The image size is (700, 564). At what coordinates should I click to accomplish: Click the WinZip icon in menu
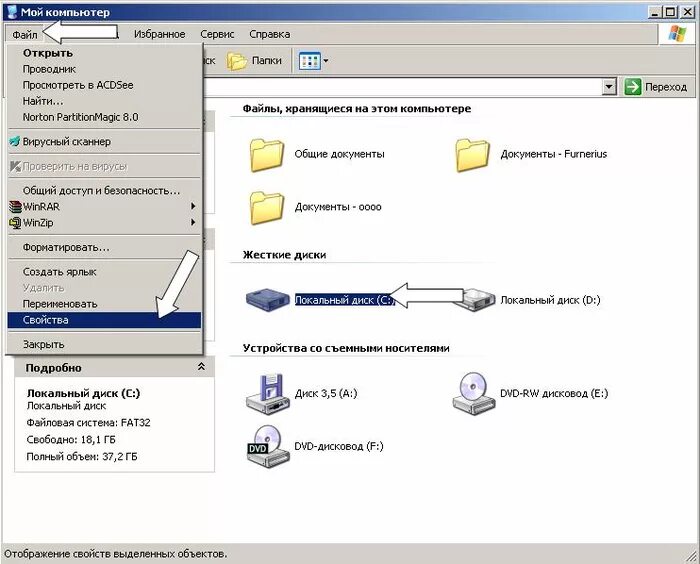15,222
